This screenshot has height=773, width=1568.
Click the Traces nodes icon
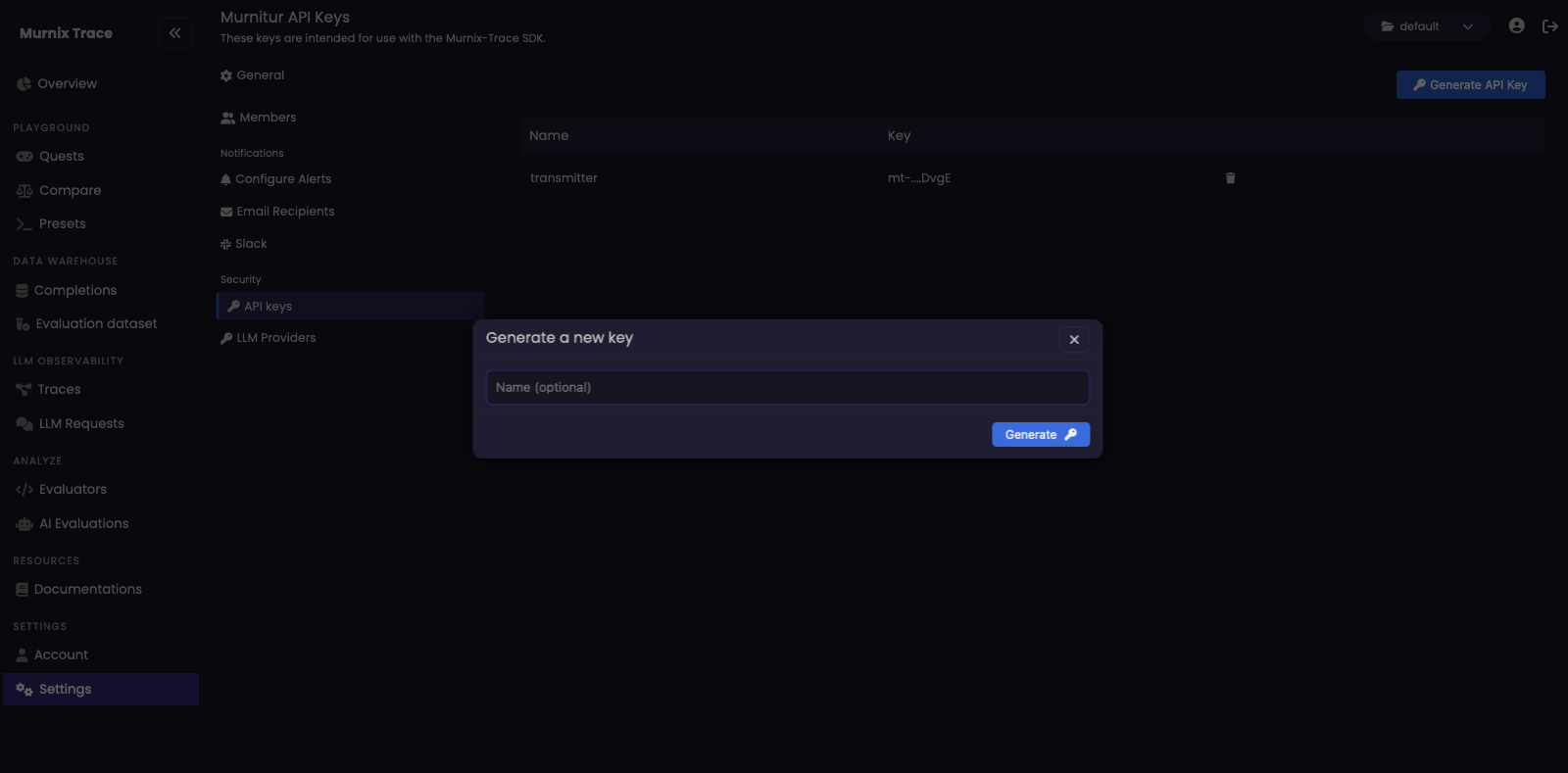click(x=24, y=390)
